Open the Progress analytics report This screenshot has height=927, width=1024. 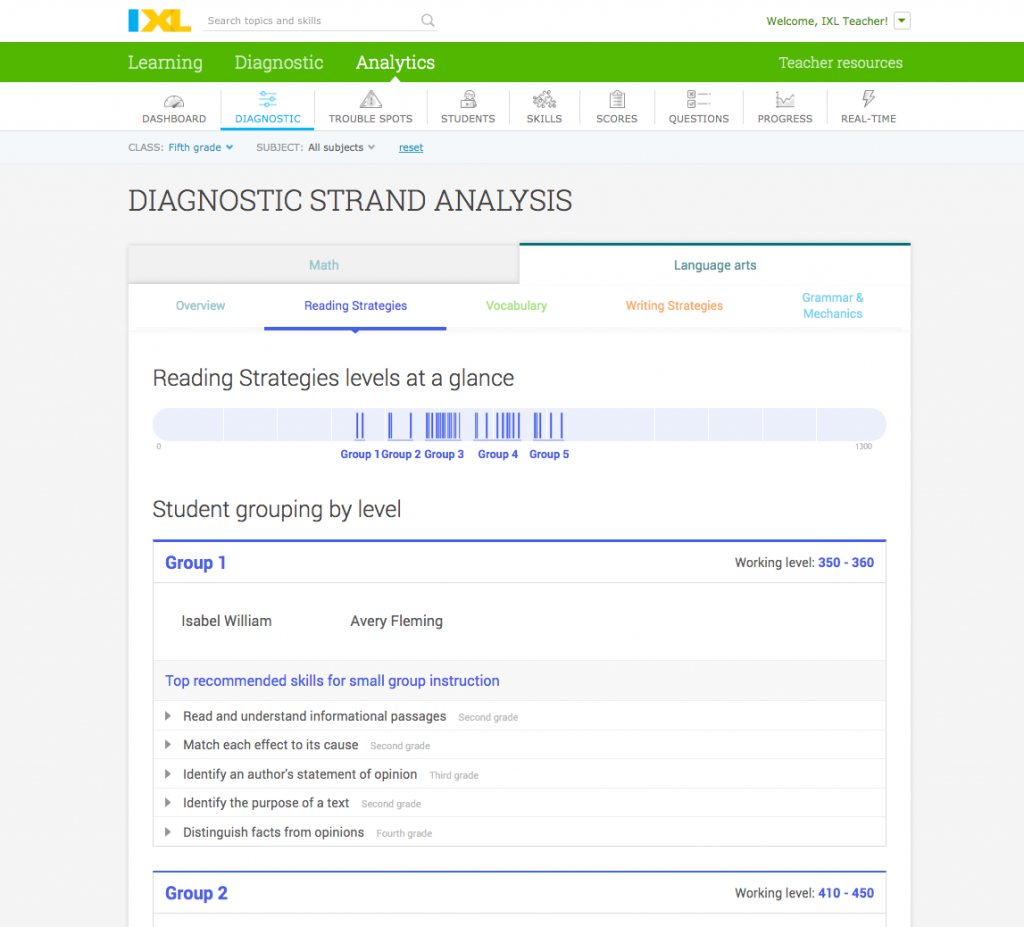pos(784,106)
